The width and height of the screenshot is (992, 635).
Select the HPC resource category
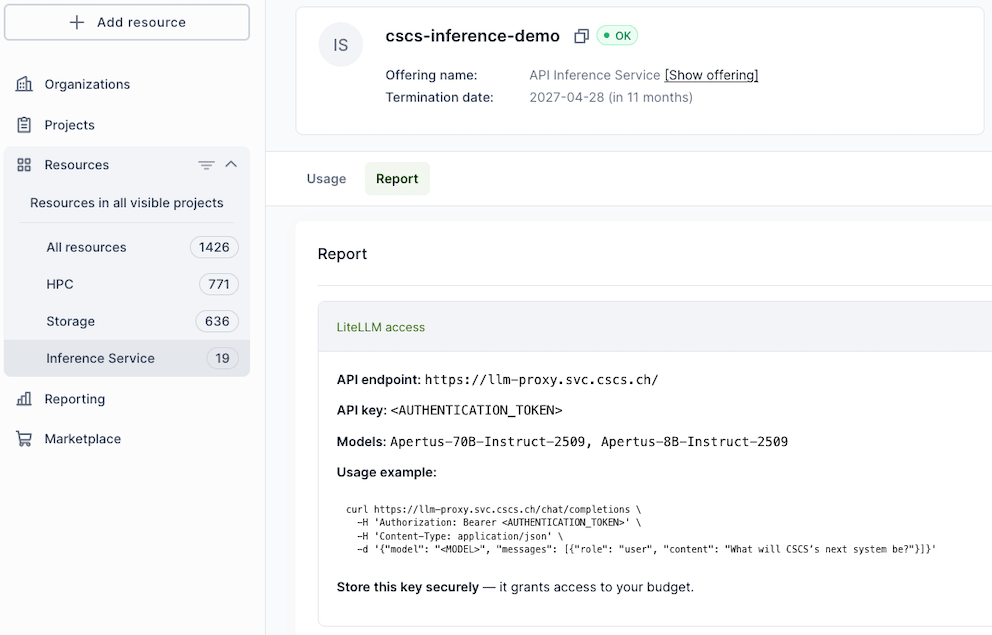pyautogui.click(x=127, y=284)
